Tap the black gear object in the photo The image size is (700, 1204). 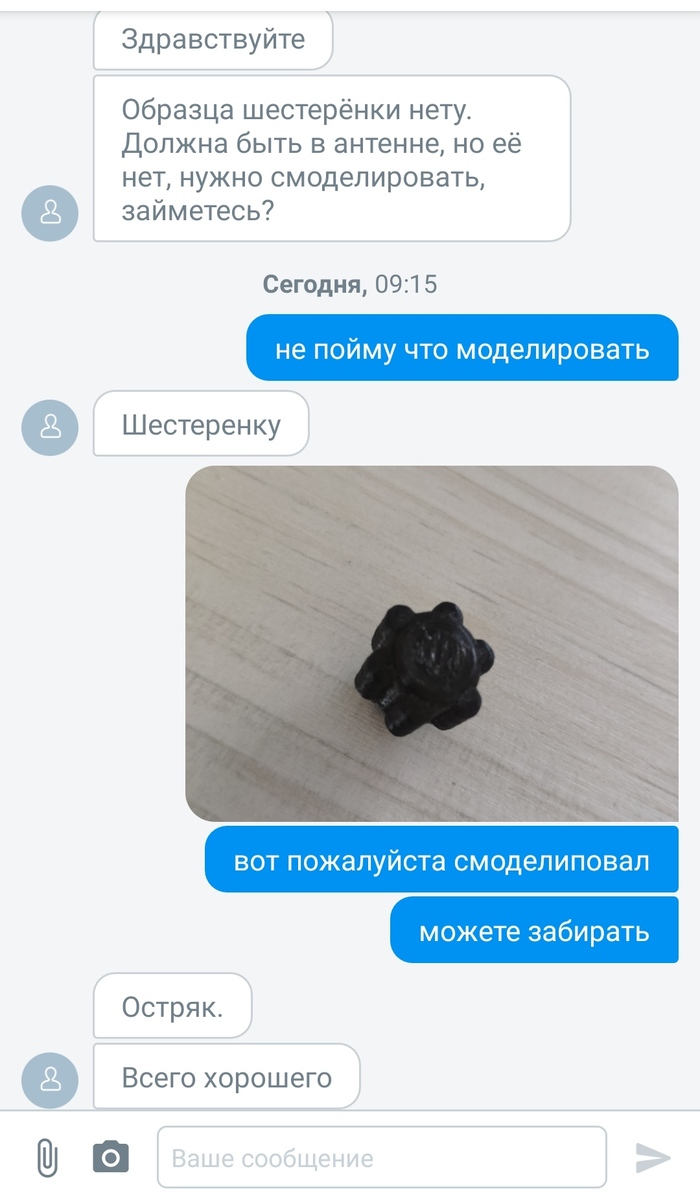[424, 664]
